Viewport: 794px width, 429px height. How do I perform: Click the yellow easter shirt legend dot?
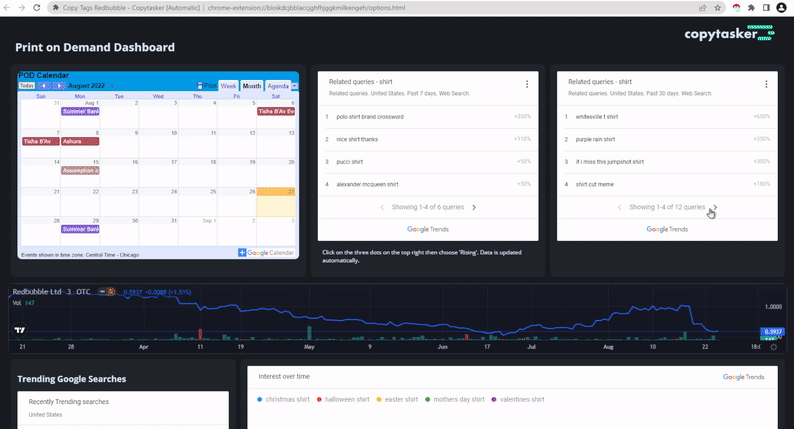point(379,400)
